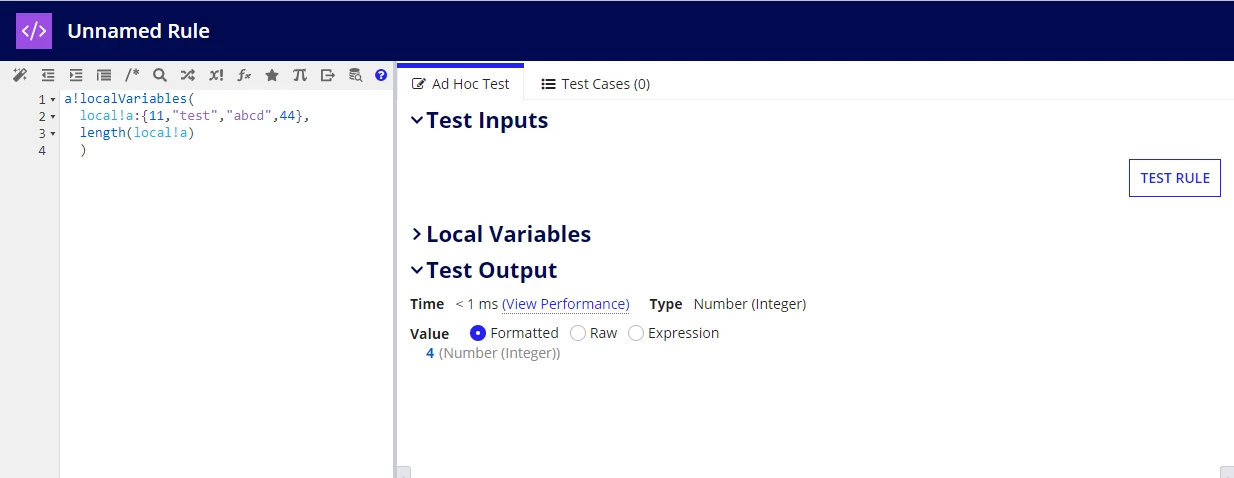This screenshot has width=1234, height=478.
Task: Click the star toolbar icon
Action: [x=272, y=75]
